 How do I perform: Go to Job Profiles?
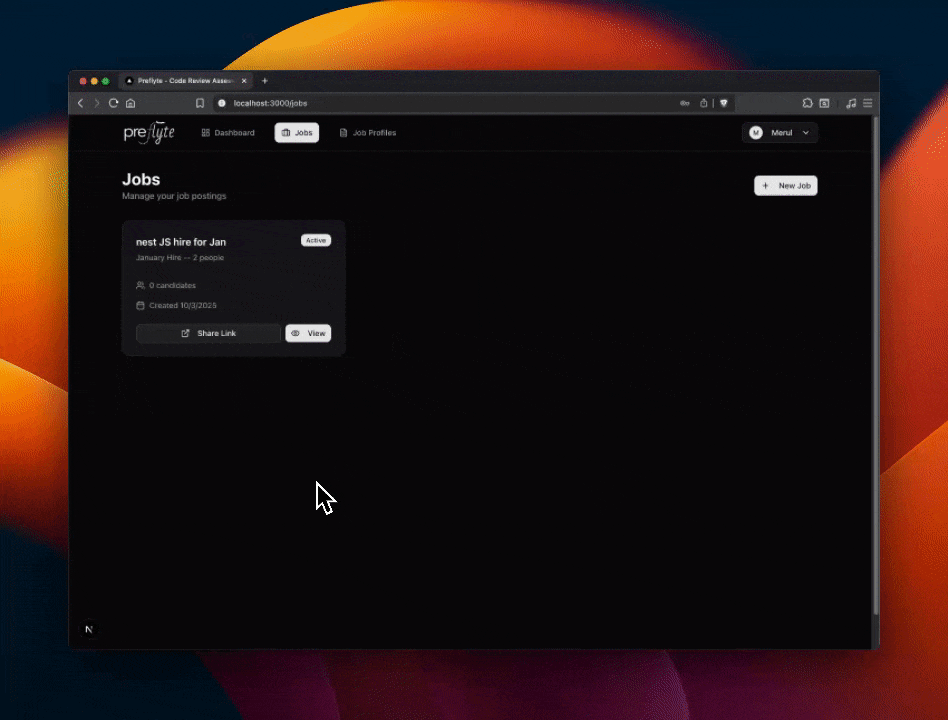(x=368, y=133)
